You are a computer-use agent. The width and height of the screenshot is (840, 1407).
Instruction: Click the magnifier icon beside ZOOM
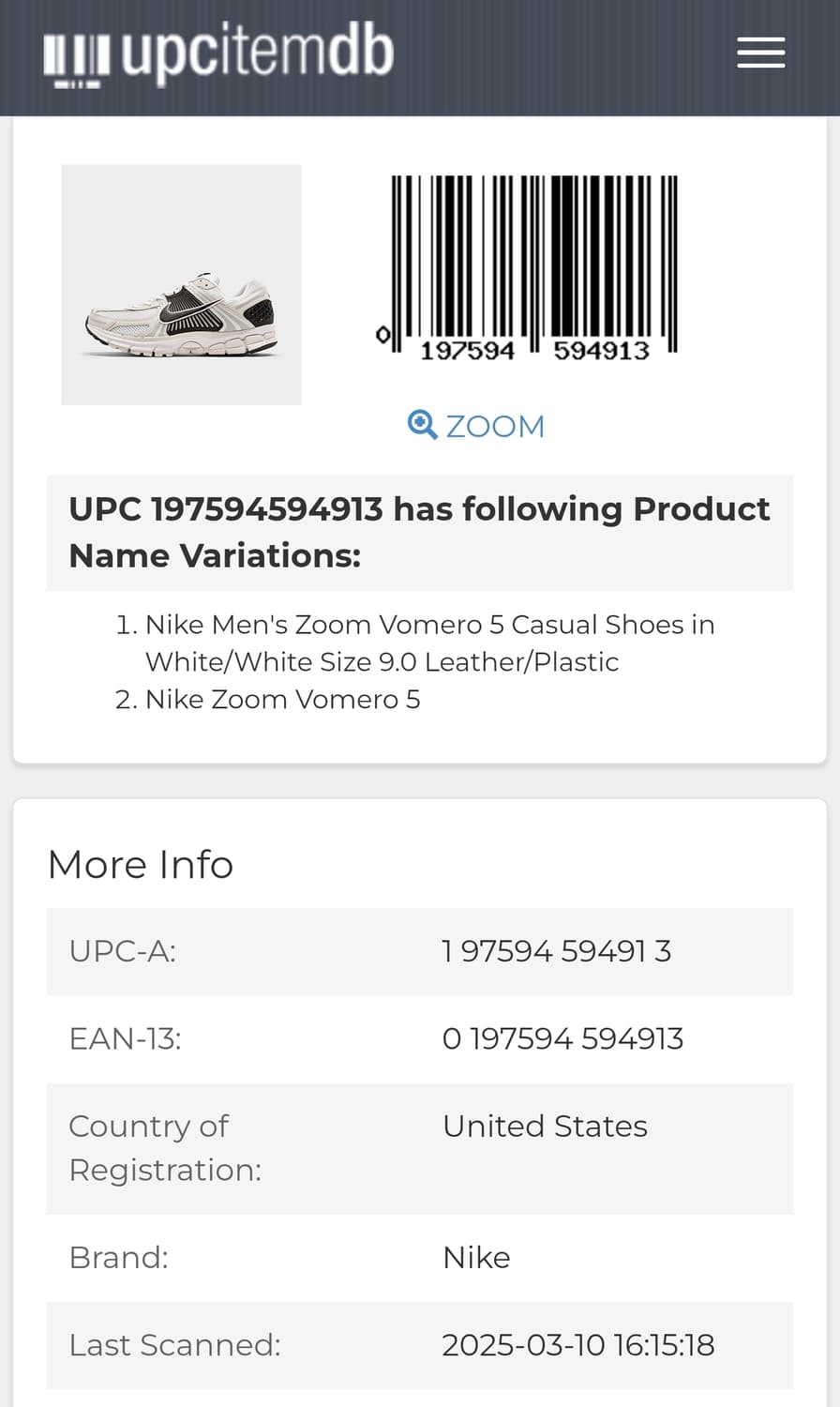422,425
